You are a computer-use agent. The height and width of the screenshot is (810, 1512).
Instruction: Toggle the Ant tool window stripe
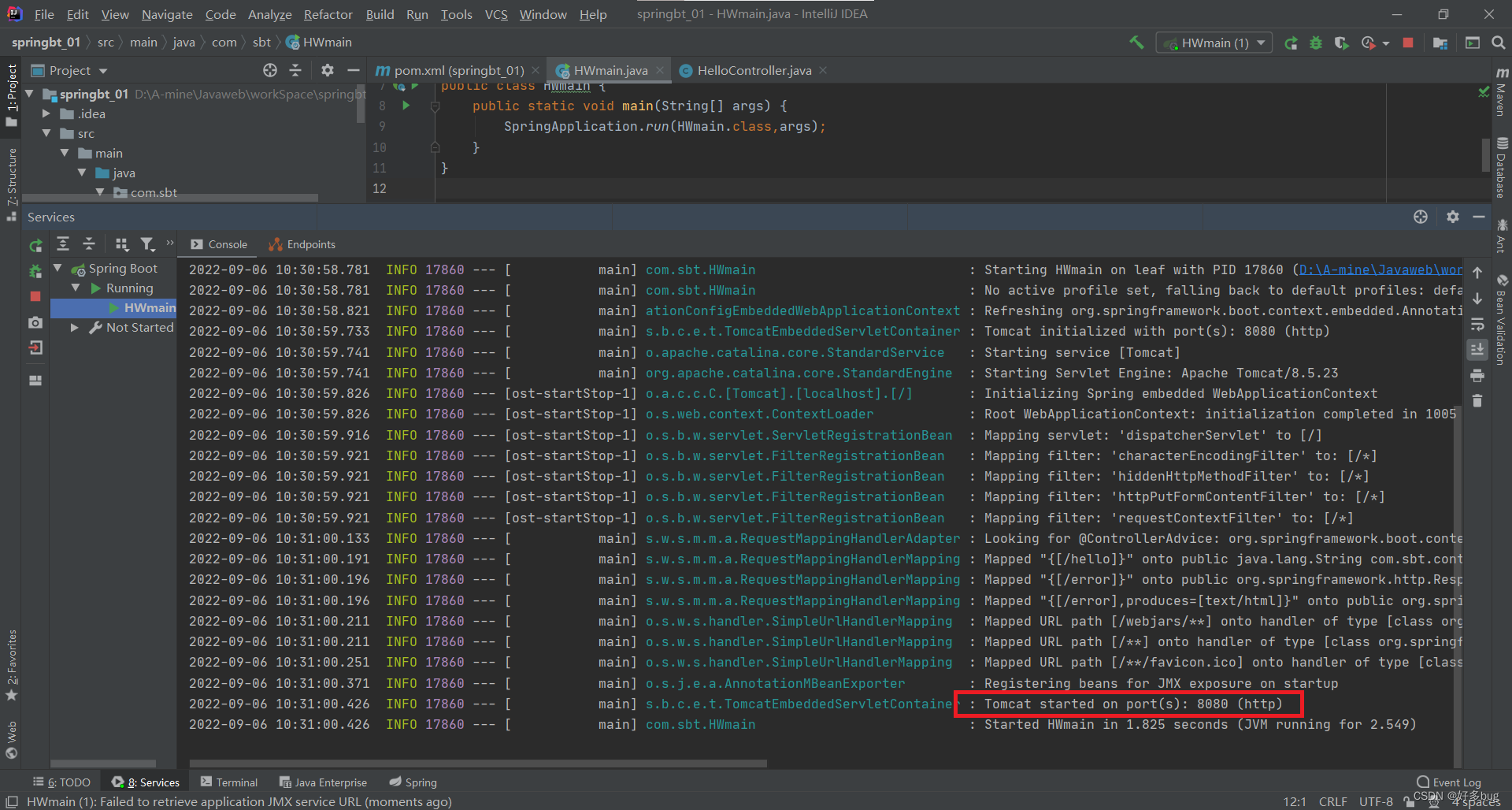click(1501, 236)
